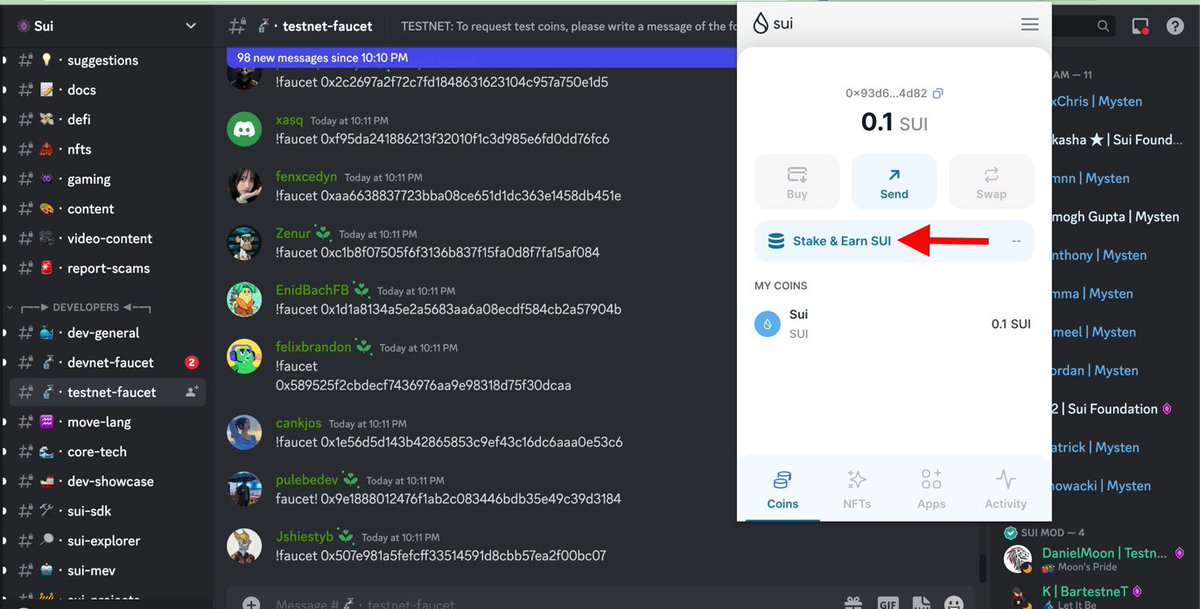The width and height of the screenshot is (1200, 609).
Task: Click the invite icon on testnet-faucet channel
Action: coord(192,392)
